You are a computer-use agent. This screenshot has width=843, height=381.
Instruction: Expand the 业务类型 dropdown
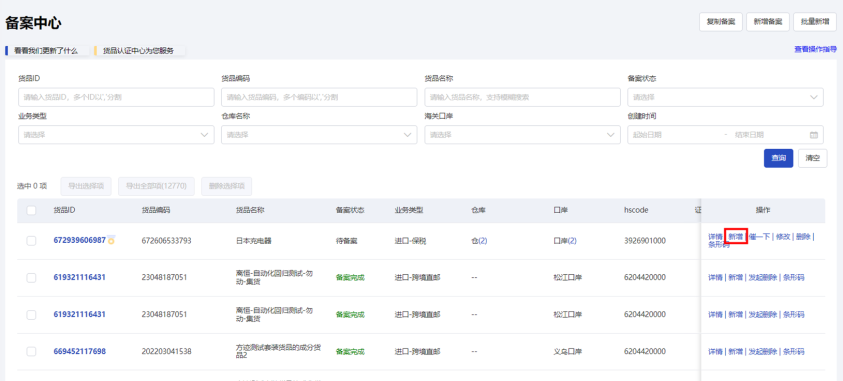click(116, 135)
